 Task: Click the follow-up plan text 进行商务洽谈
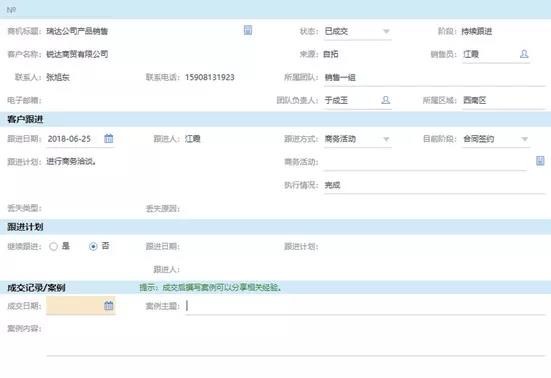pos(71,162)
